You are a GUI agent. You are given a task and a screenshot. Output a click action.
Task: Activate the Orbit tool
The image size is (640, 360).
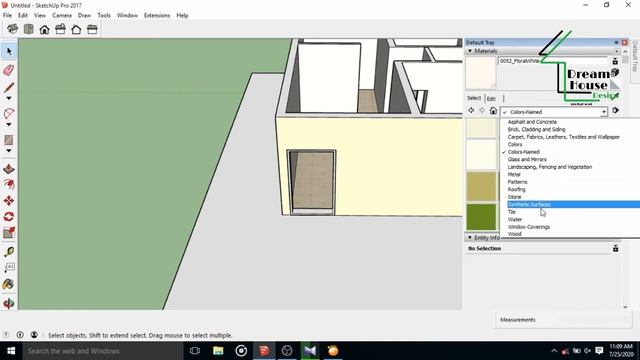9,303
